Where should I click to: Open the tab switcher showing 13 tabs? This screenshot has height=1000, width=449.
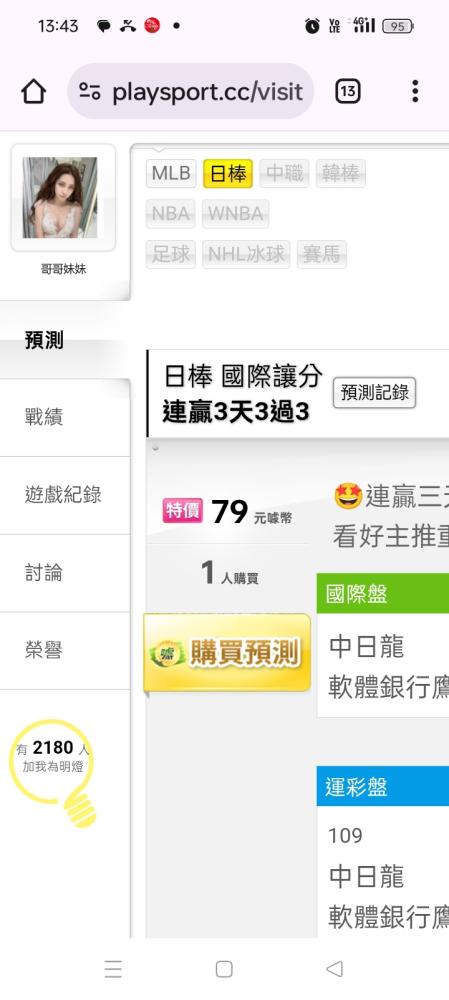coord(348,91)
